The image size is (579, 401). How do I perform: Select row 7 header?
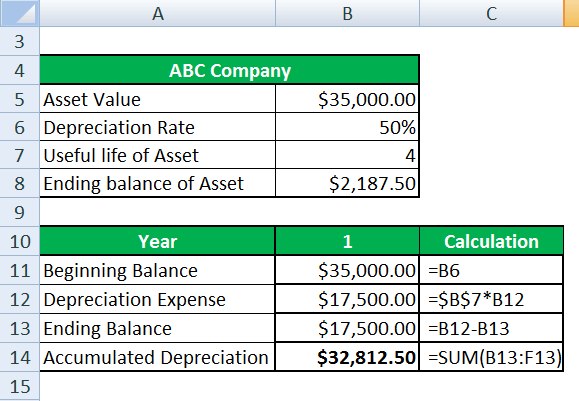19,155
